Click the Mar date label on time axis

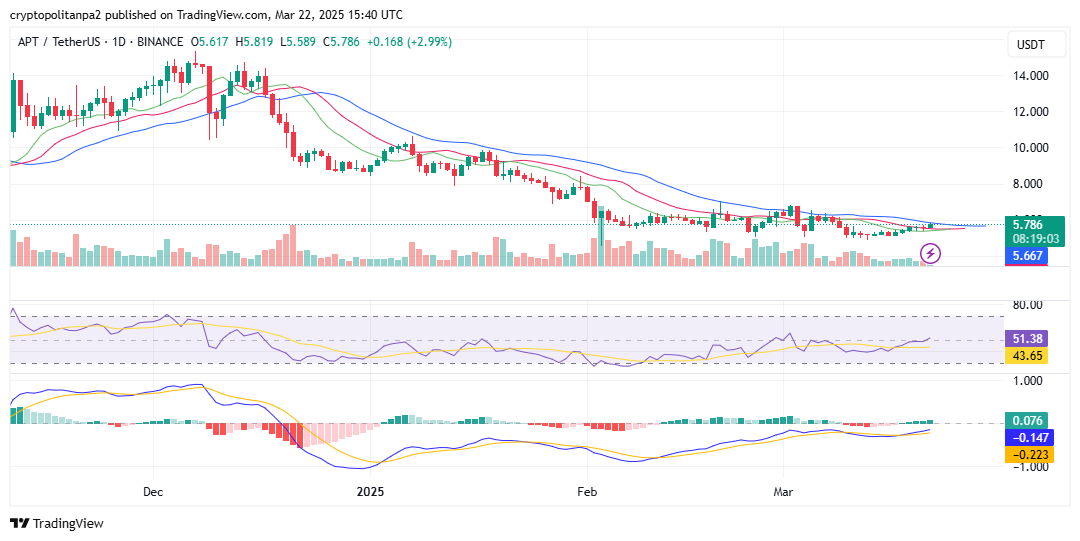783,492
